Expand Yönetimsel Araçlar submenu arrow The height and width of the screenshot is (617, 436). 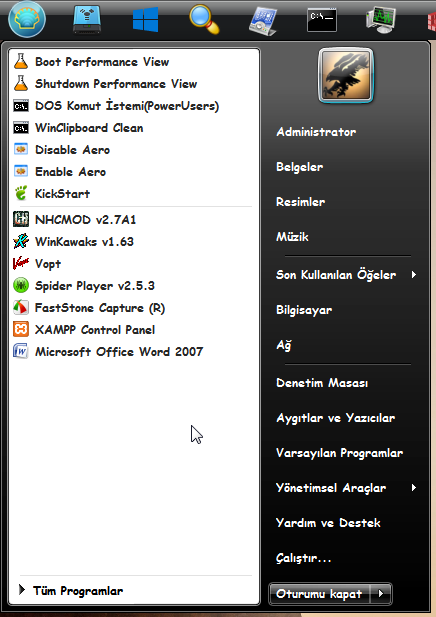pos(414,488)
